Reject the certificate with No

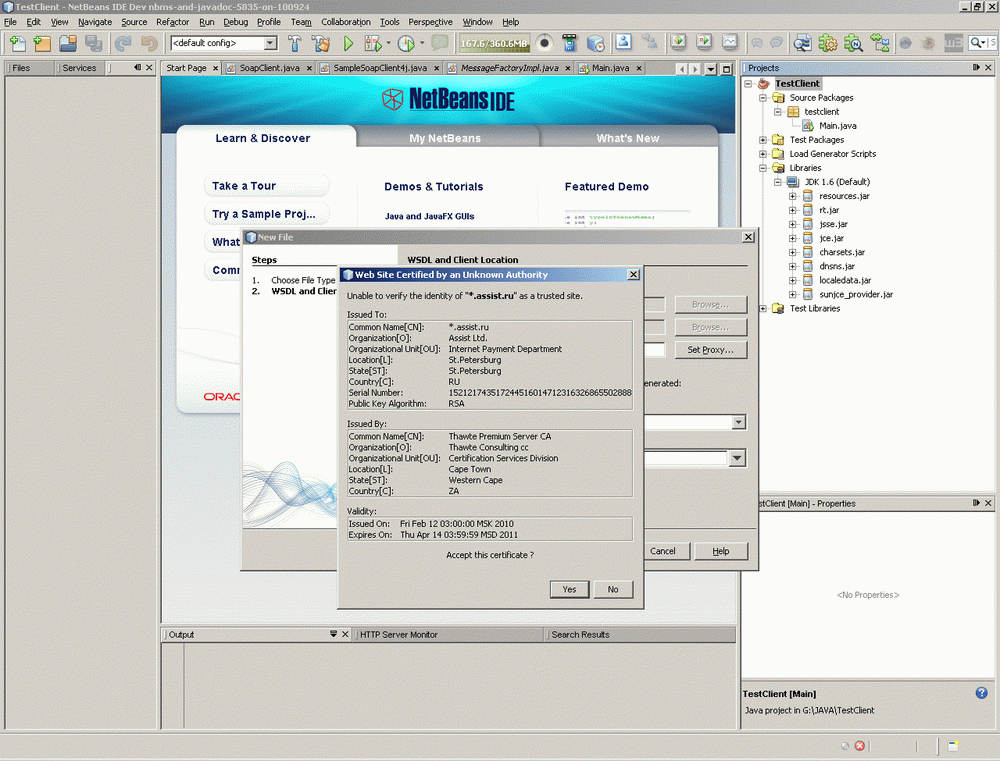613,589
